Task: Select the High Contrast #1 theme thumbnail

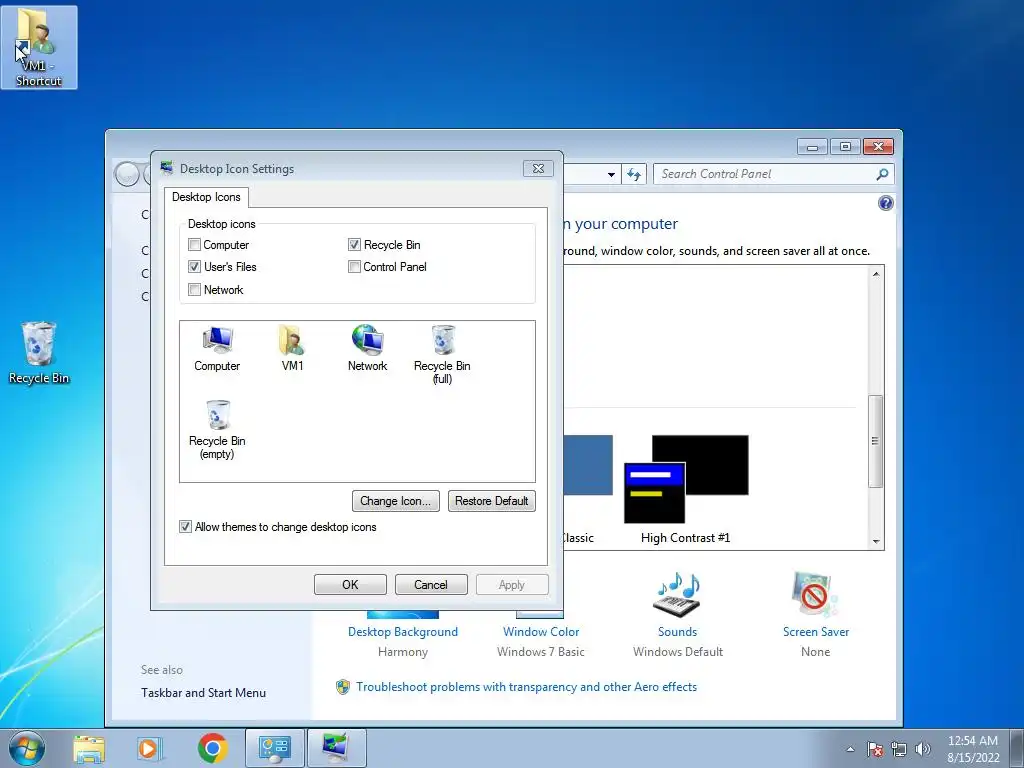Action: coord(686,479)
